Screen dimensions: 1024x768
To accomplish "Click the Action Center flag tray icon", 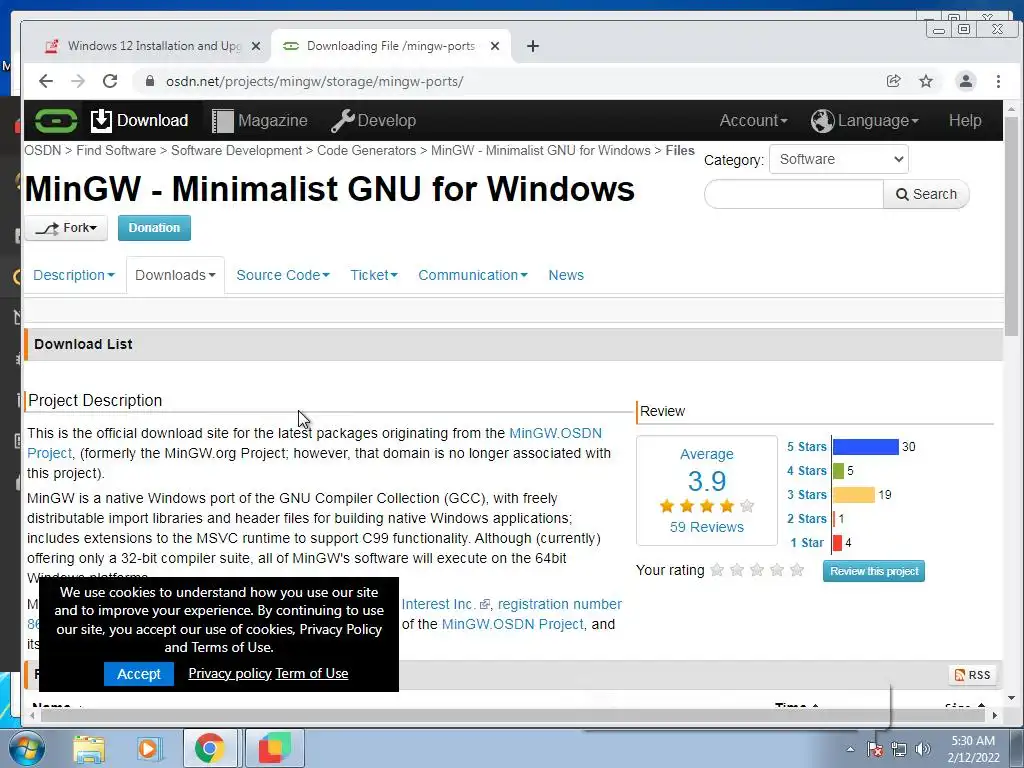I will (875, 749).
